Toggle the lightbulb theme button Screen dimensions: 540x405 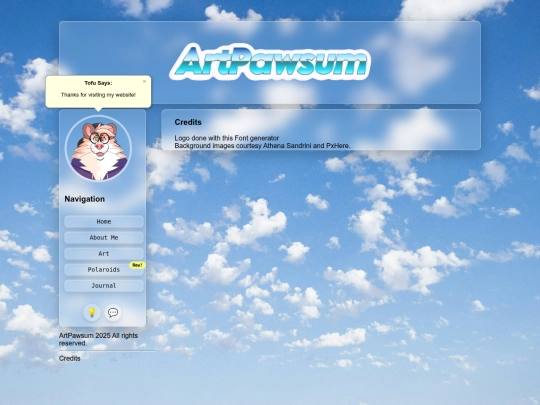pos(92,312)
